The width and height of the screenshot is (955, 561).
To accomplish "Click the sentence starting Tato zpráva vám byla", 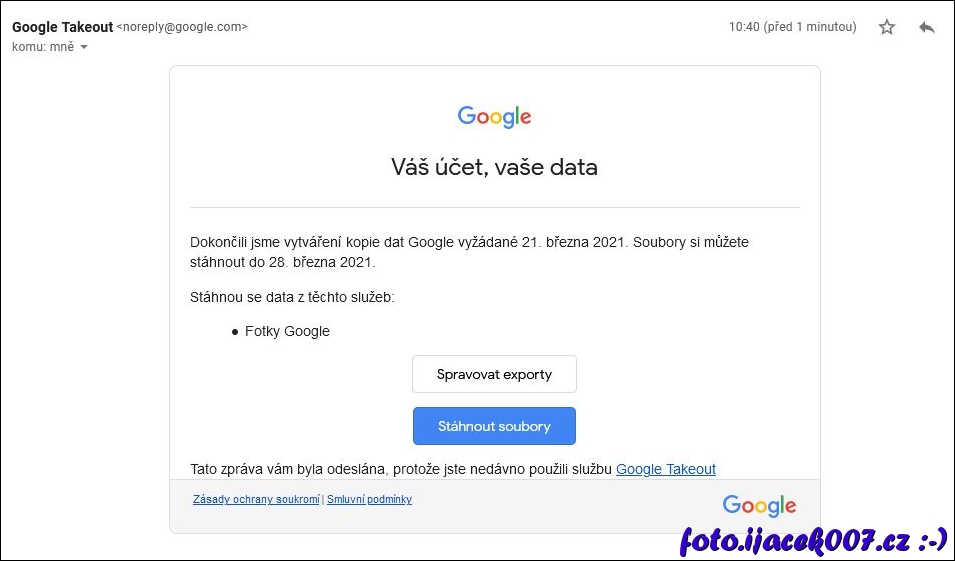I will (x=401, y=469).
